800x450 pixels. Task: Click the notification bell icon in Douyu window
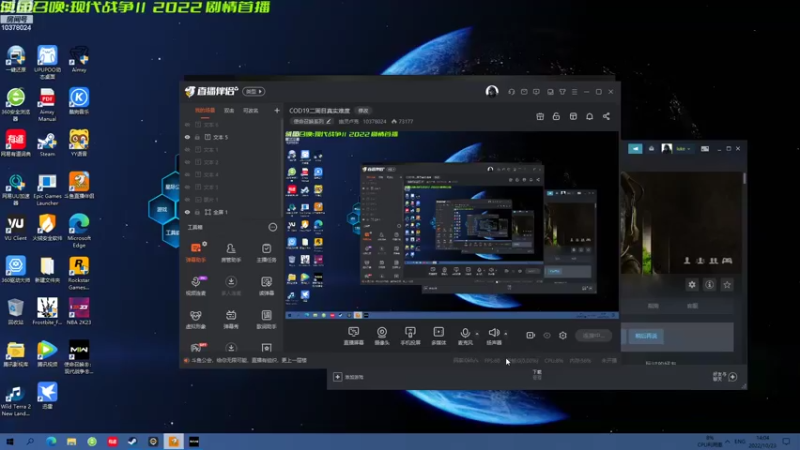coord(589,116)
